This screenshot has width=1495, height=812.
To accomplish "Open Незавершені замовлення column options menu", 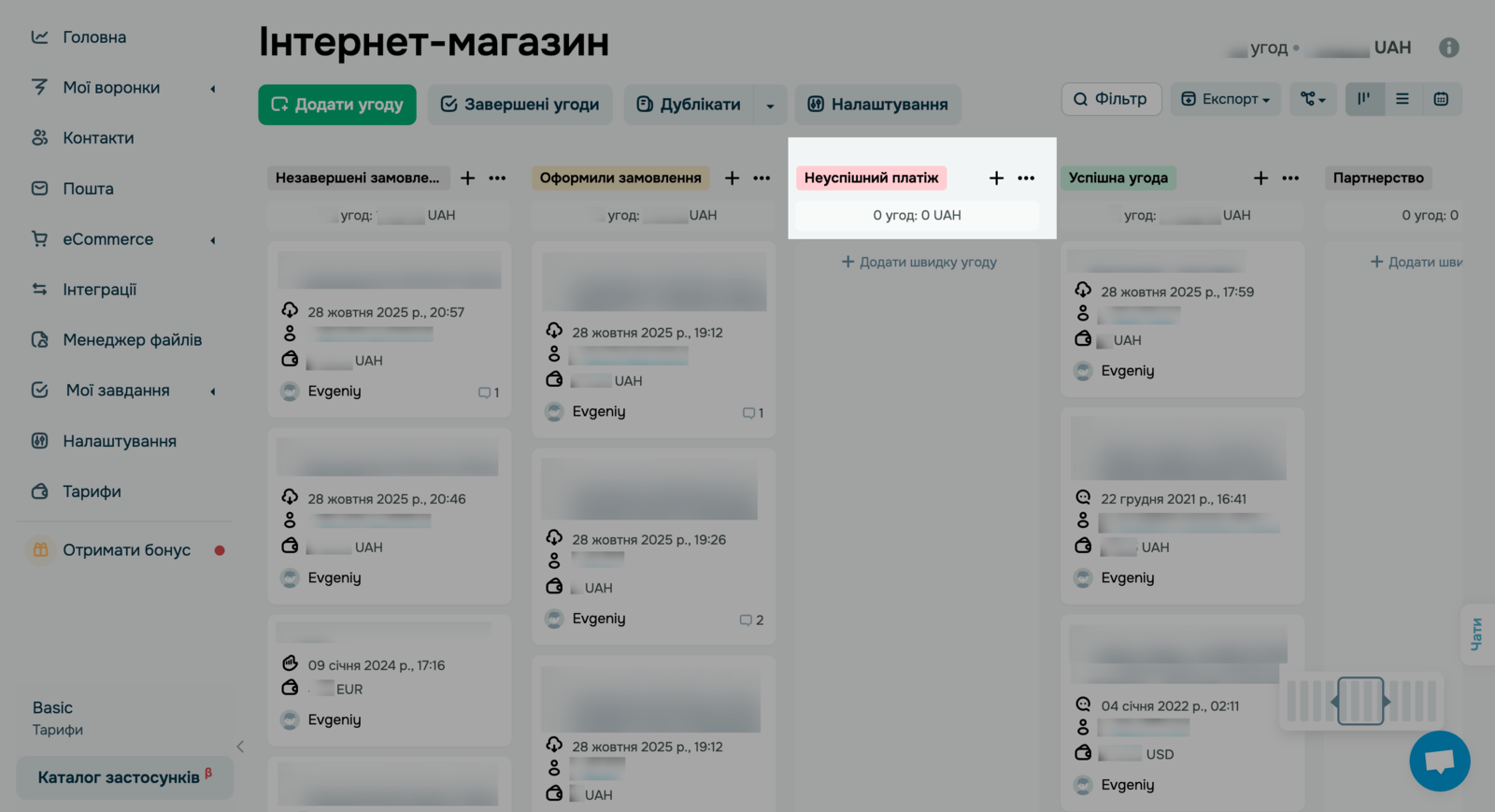I will (497, 178).
